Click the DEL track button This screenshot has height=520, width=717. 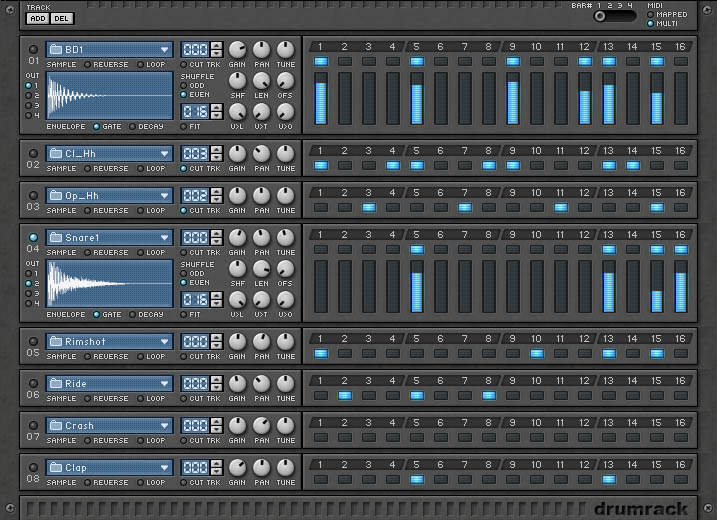(x=62, y=18)
